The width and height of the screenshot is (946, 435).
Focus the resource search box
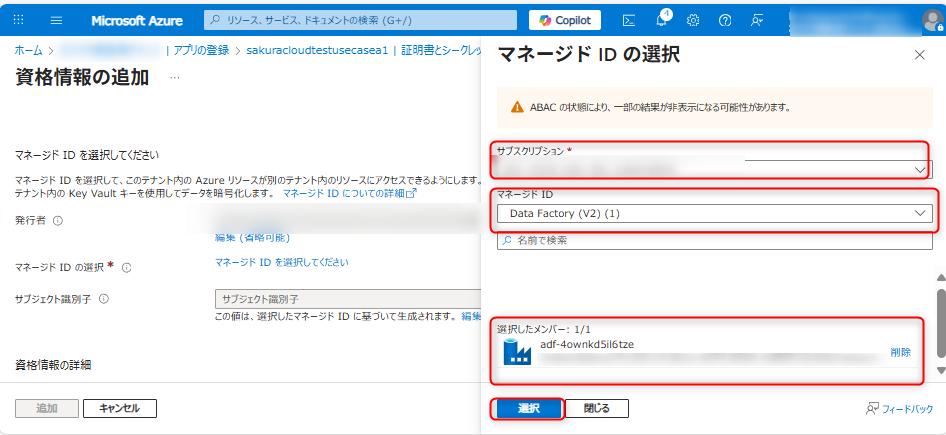361,20
